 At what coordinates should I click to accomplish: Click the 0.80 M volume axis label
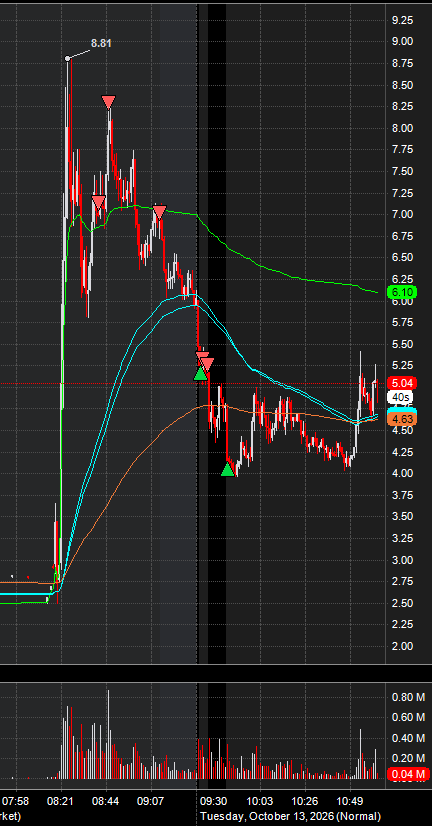tap(408, 697)
